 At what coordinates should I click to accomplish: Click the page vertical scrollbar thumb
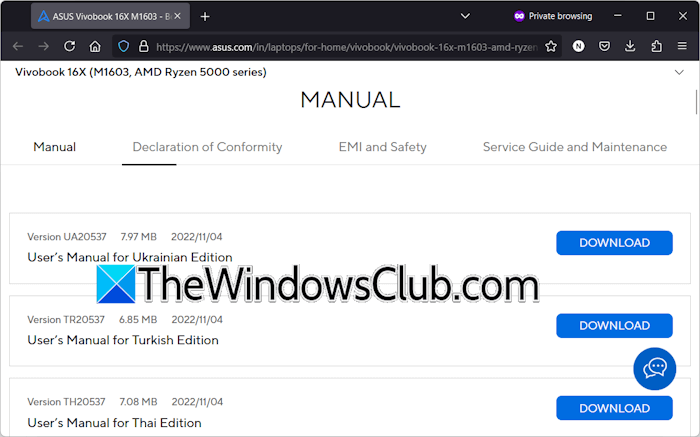tap(696, 102)
